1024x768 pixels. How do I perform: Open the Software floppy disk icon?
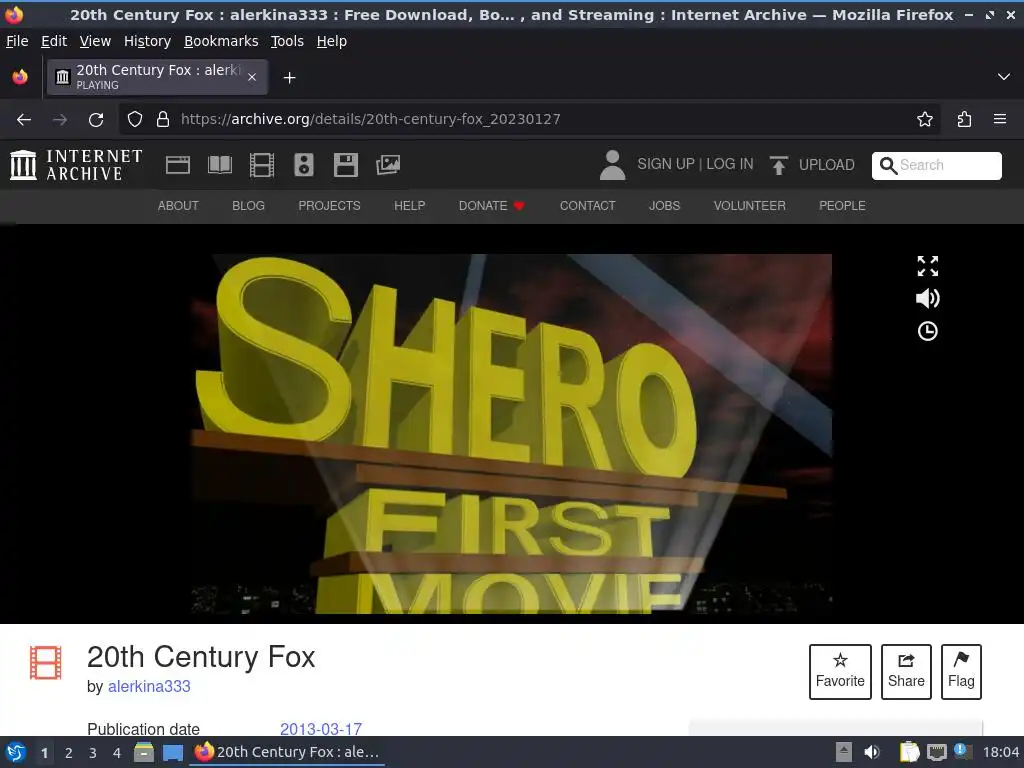click(345, 165)
